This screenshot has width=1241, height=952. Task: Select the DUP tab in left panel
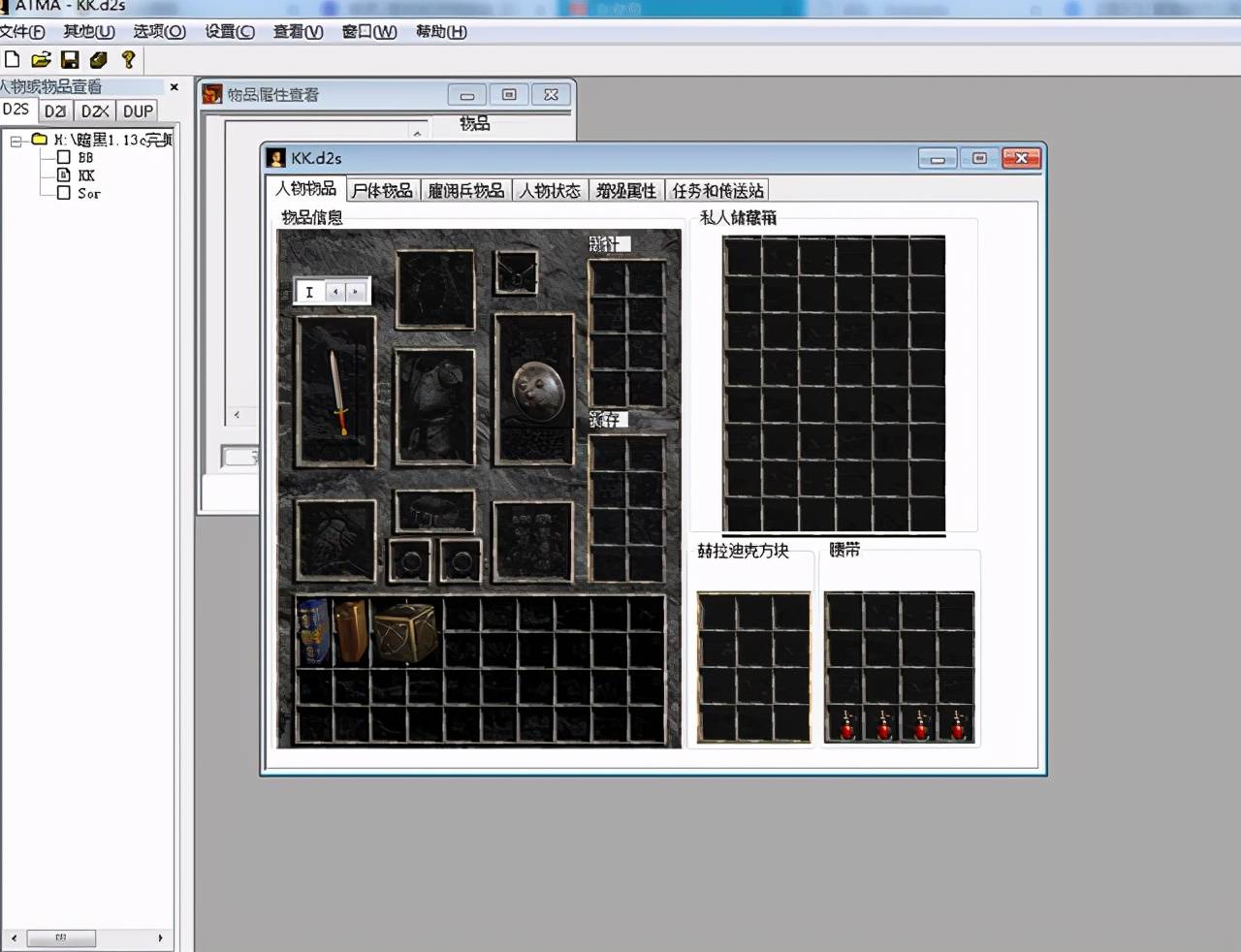138,111
